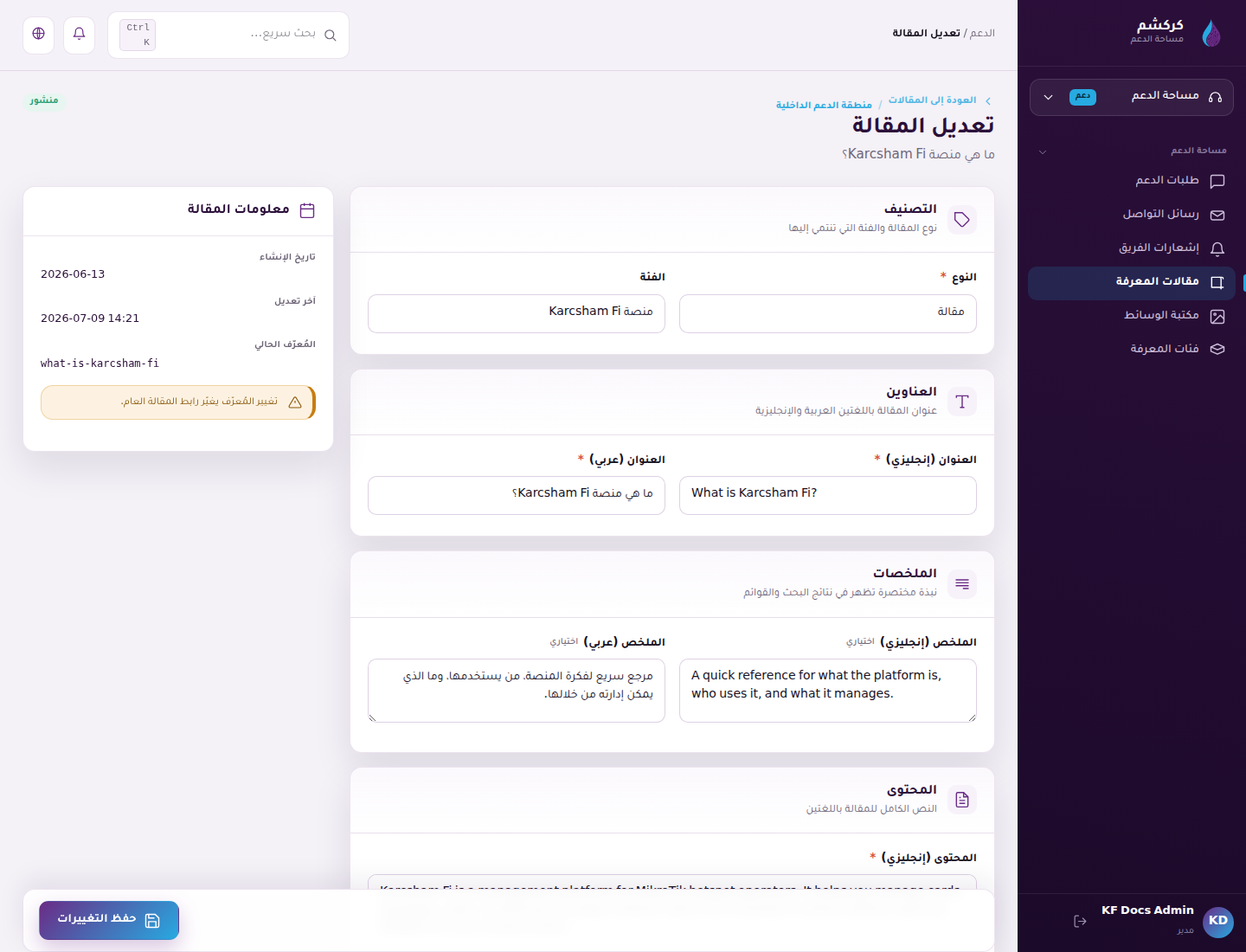Click the slug text what-is-karcsham-fi

tap(100, 363)
